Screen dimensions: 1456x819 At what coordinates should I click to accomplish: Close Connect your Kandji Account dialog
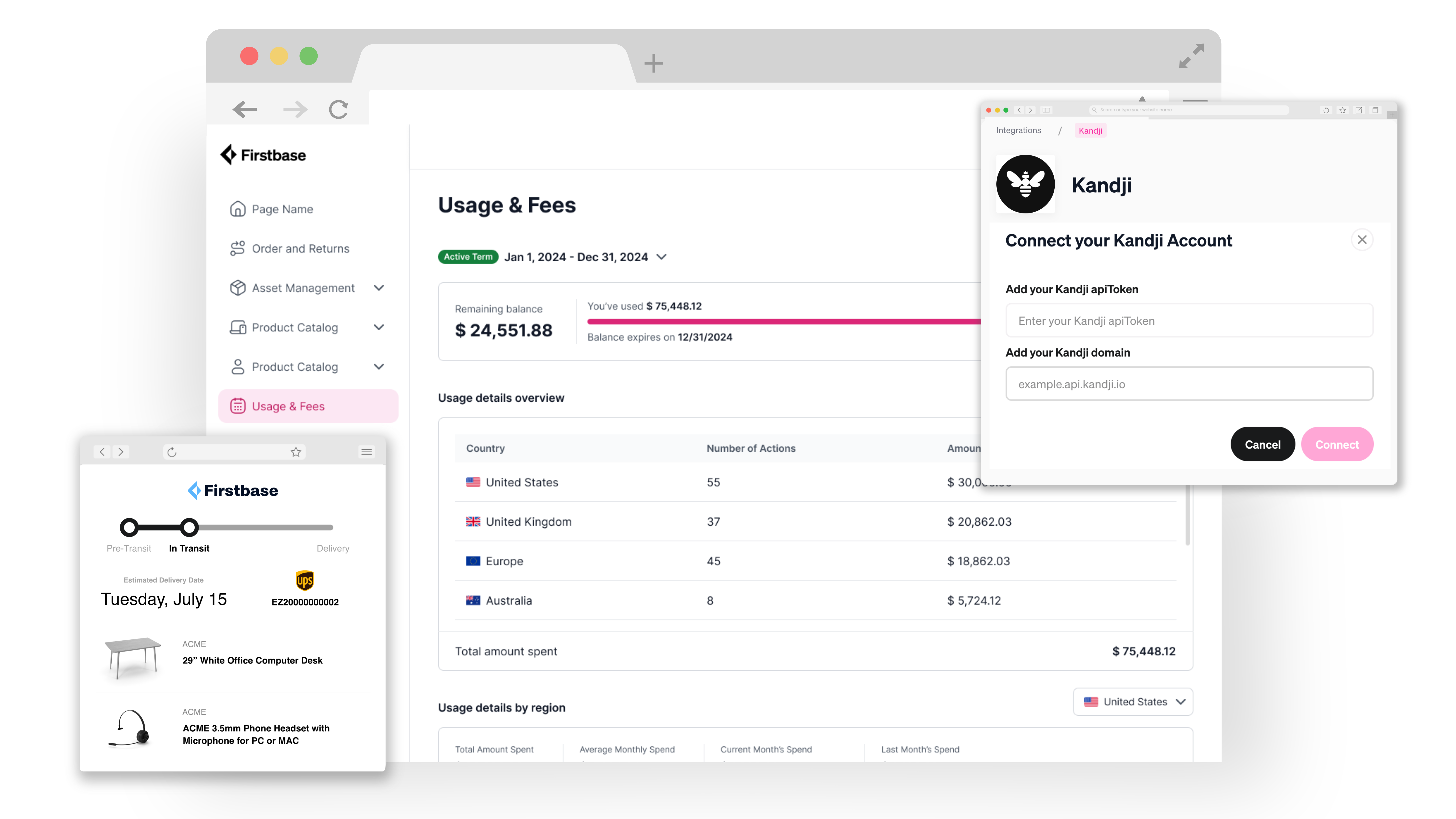pyautogui.click(x=1362, y=240)
